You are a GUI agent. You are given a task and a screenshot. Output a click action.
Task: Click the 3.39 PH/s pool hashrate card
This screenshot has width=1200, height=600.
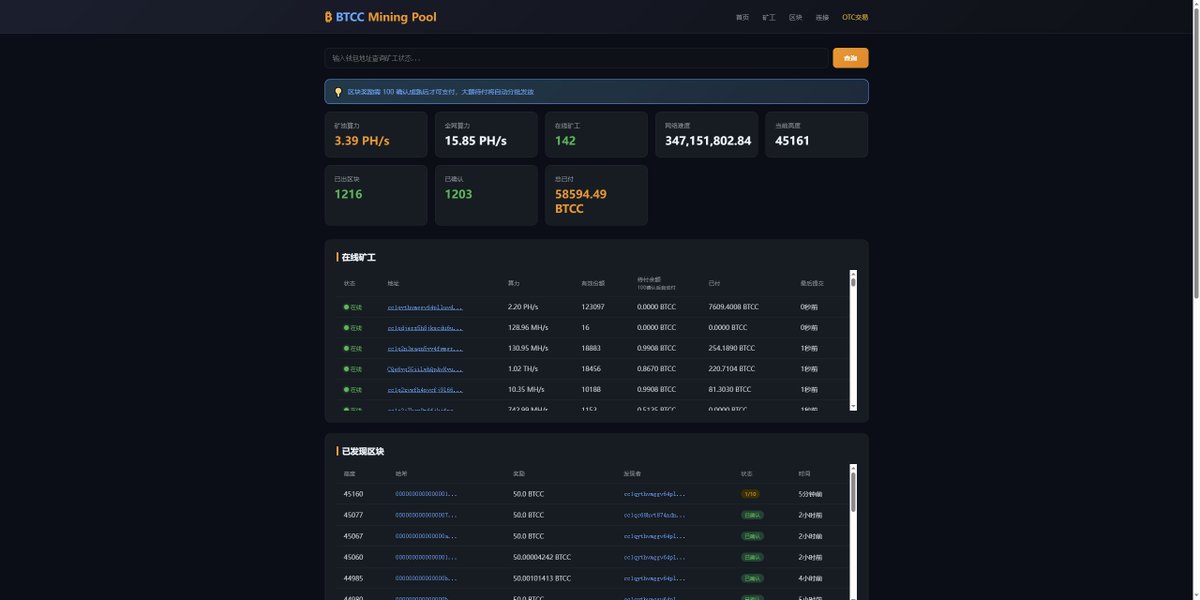click(x=376, y=134)
